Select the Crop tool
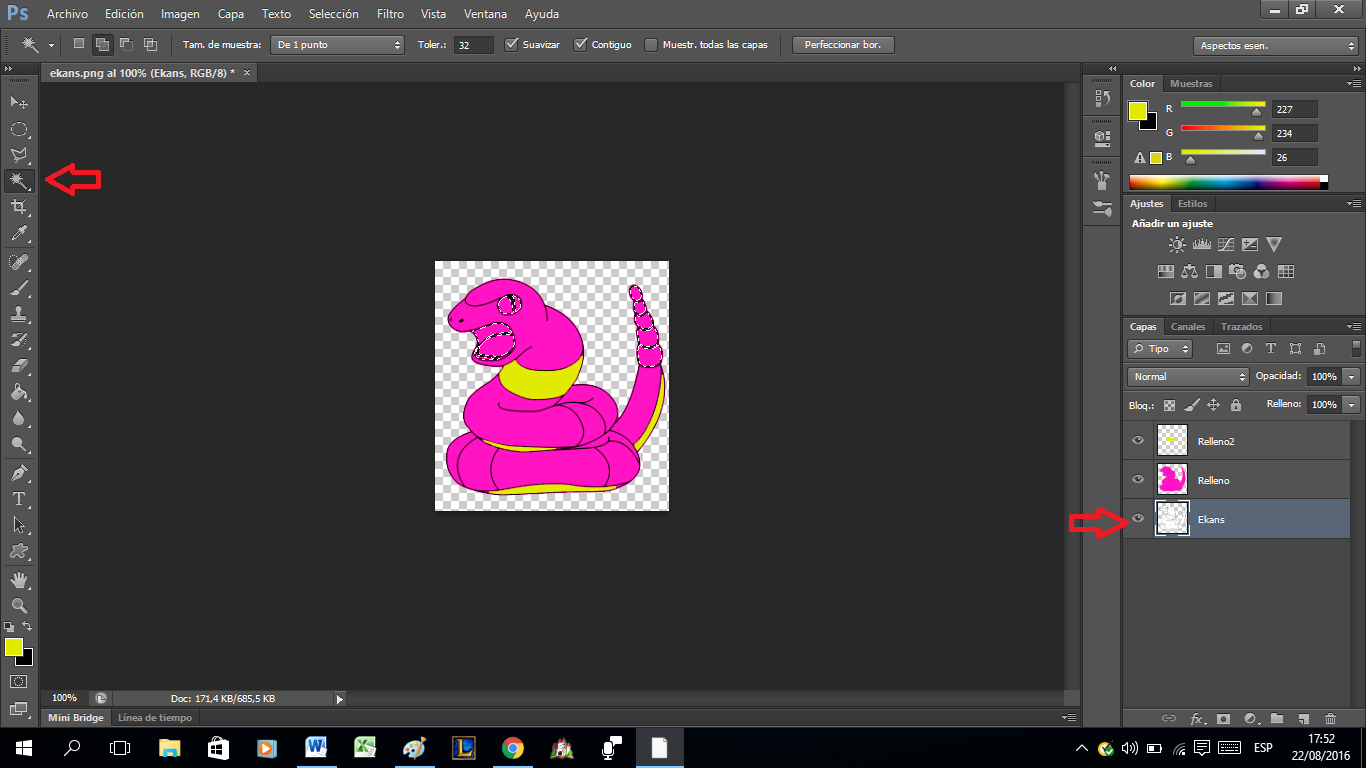Screen dimensions: 1366x768 pyautogui.click(x=19, y=207)
